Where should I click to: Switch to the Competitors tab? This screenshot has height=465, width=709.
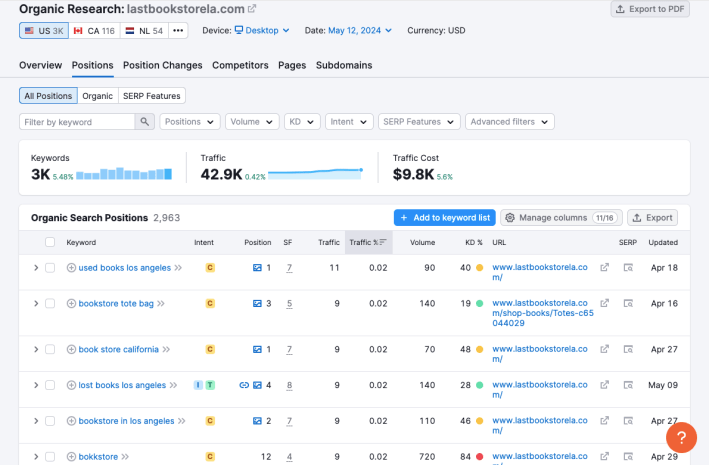pos(240,65)
